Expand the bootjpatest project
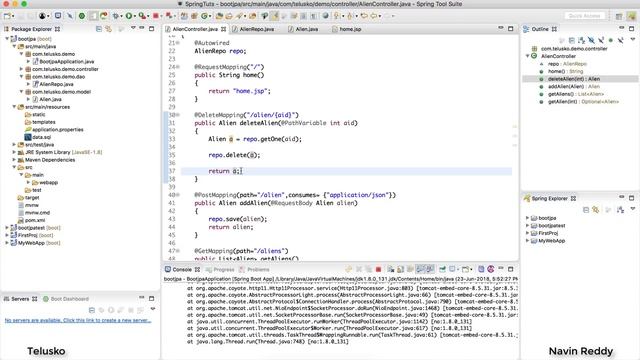This screenshot has height=360, width=640. click(x=7, y=228)
